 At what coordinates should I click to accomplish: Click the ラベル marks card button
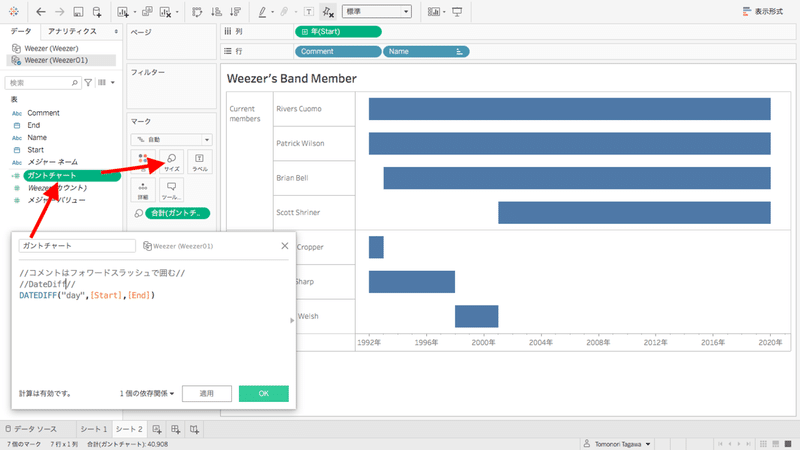(x=199, y=162)
